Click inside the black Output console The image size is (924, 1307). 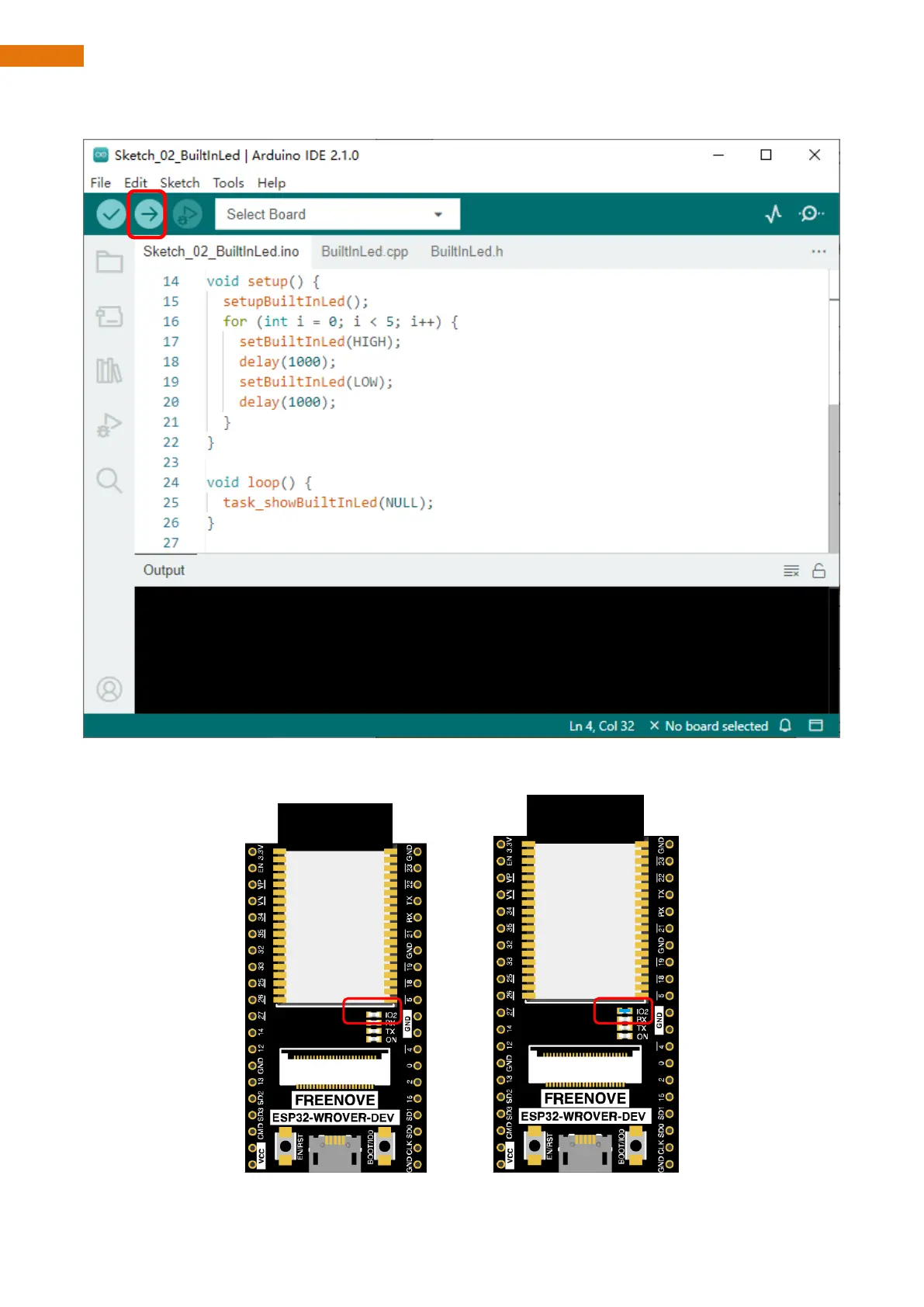click(x=482, y=650)
